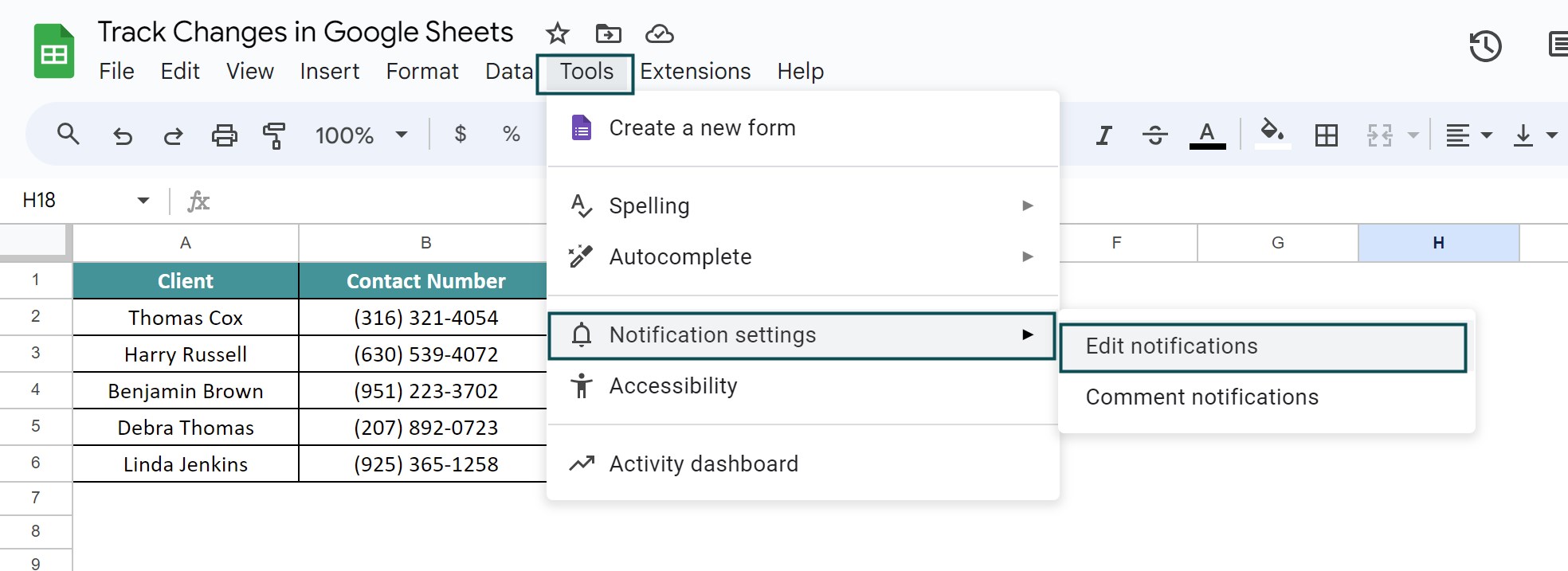Open the Insert menu
1568x571 pixels.
[x=329, y=72]
